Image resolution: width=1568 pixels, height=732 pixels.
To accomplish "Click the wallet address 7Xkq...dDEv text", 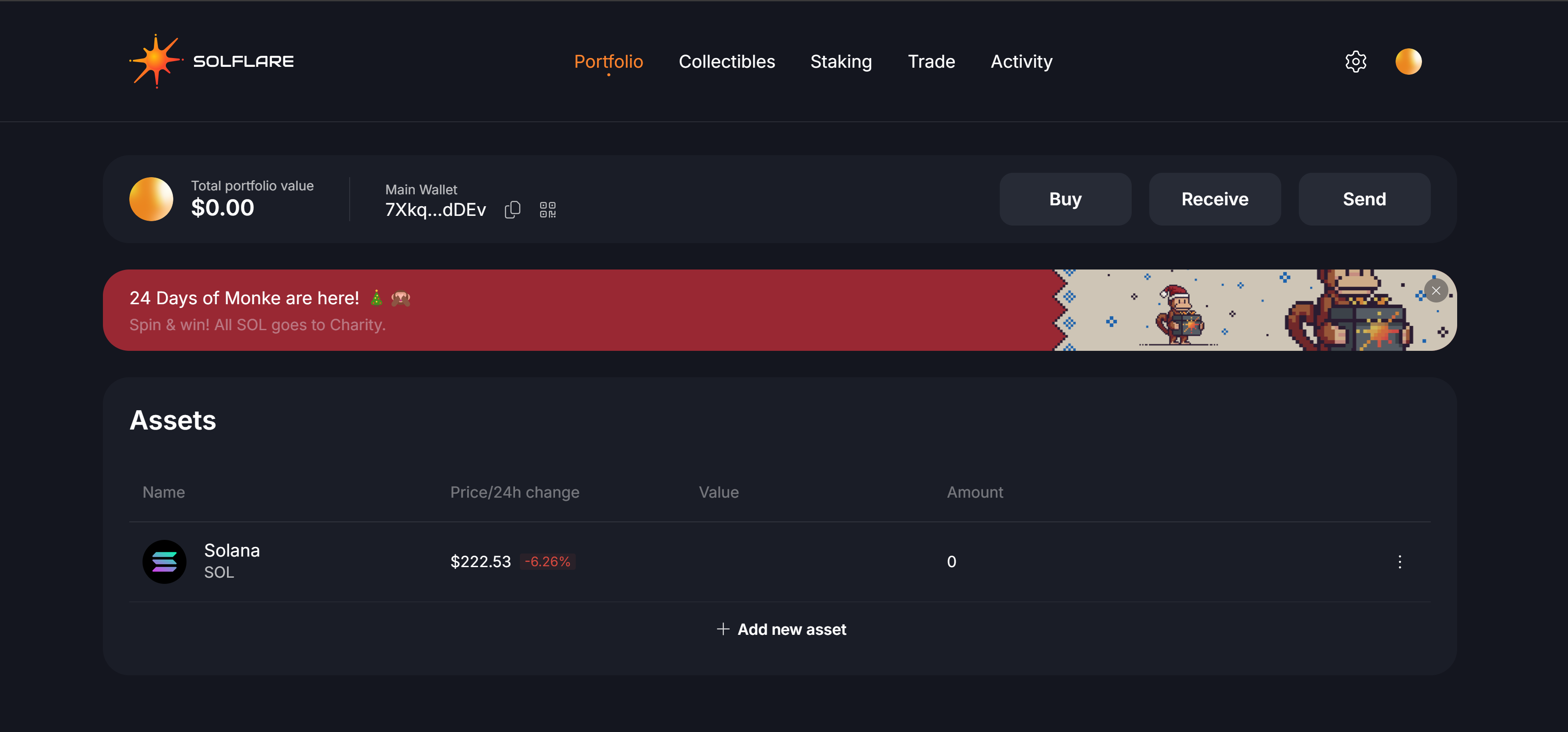I will click(435, 209).
